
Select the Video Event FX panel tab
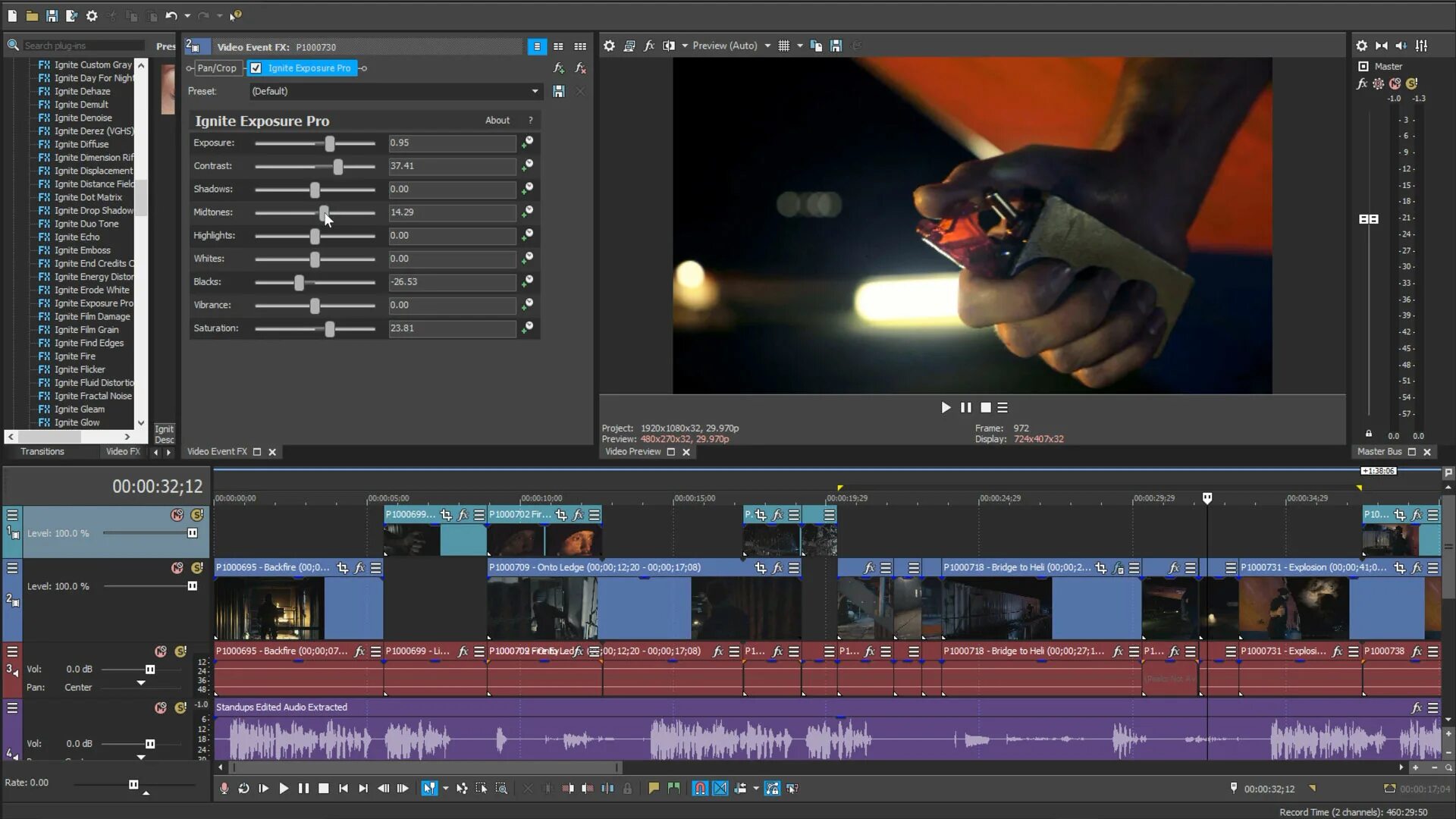click(217, 451)
